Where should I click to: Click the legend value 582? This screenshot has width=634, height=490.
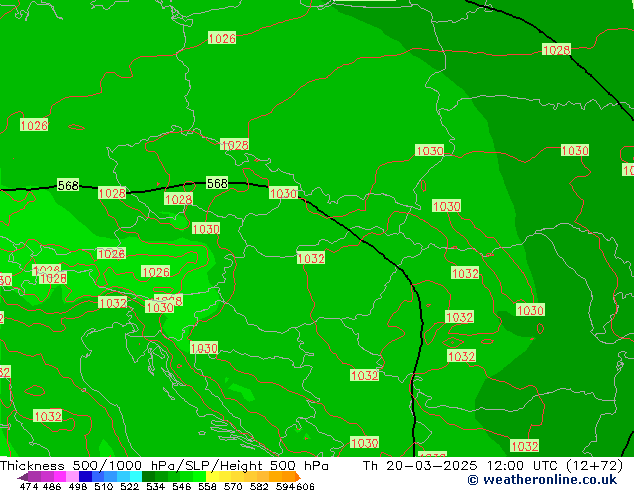point(259,486)
